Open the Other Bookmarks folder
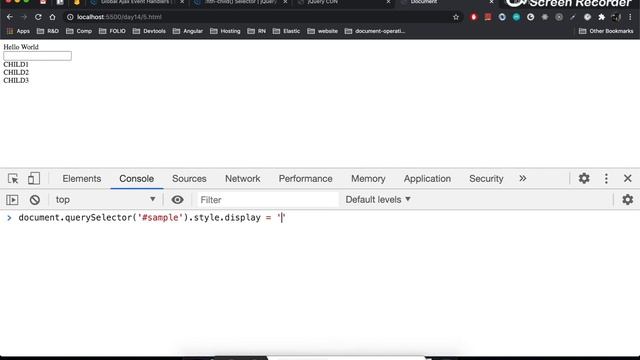This screenshot has width=640, height=360. (606, 31)
